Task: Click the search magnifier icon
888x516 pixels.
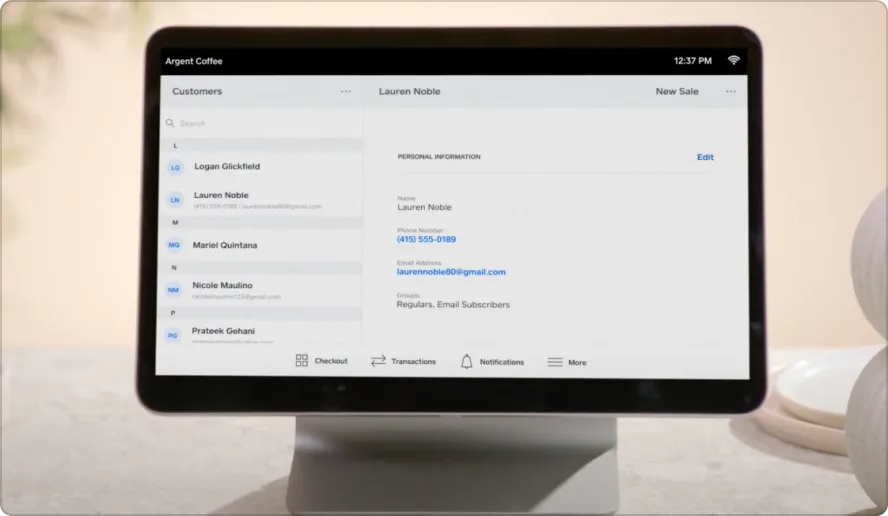Action: [170, 123]
